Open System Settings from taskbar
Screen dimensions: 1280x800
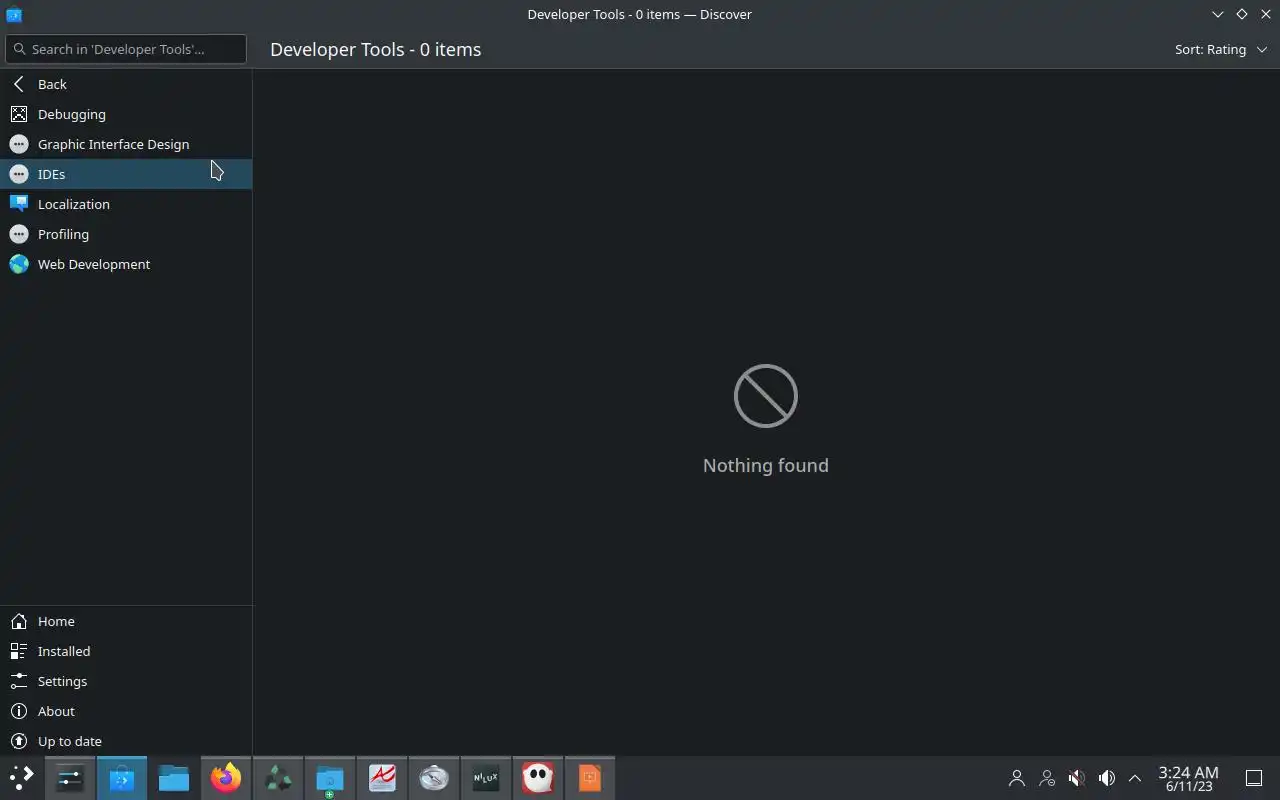[70, 778]
